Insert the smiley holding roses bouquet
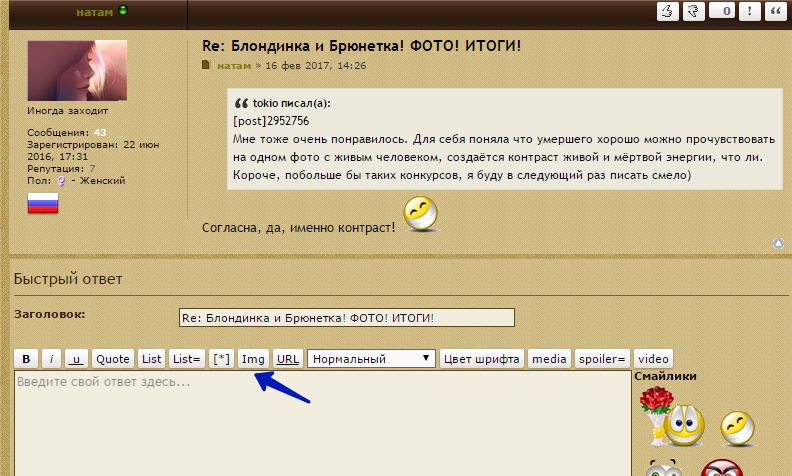Screen dimensions: 792x476 [x=672, y=417]
